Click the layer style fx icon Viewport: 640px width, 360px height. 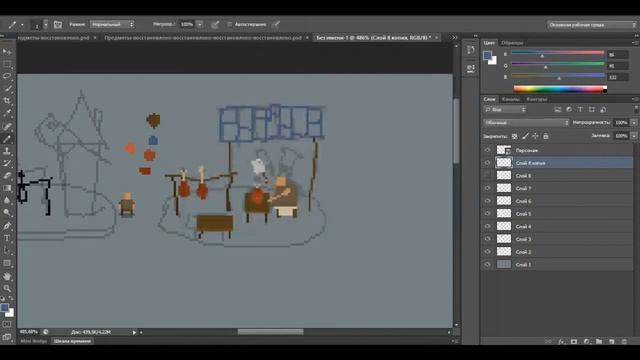[x=562, y=341]
